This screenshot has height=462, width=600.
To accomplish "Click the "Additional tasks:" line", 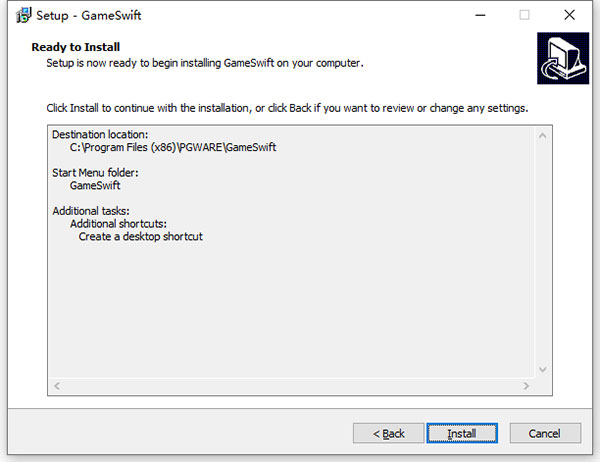I will click(x=90, y=211).
